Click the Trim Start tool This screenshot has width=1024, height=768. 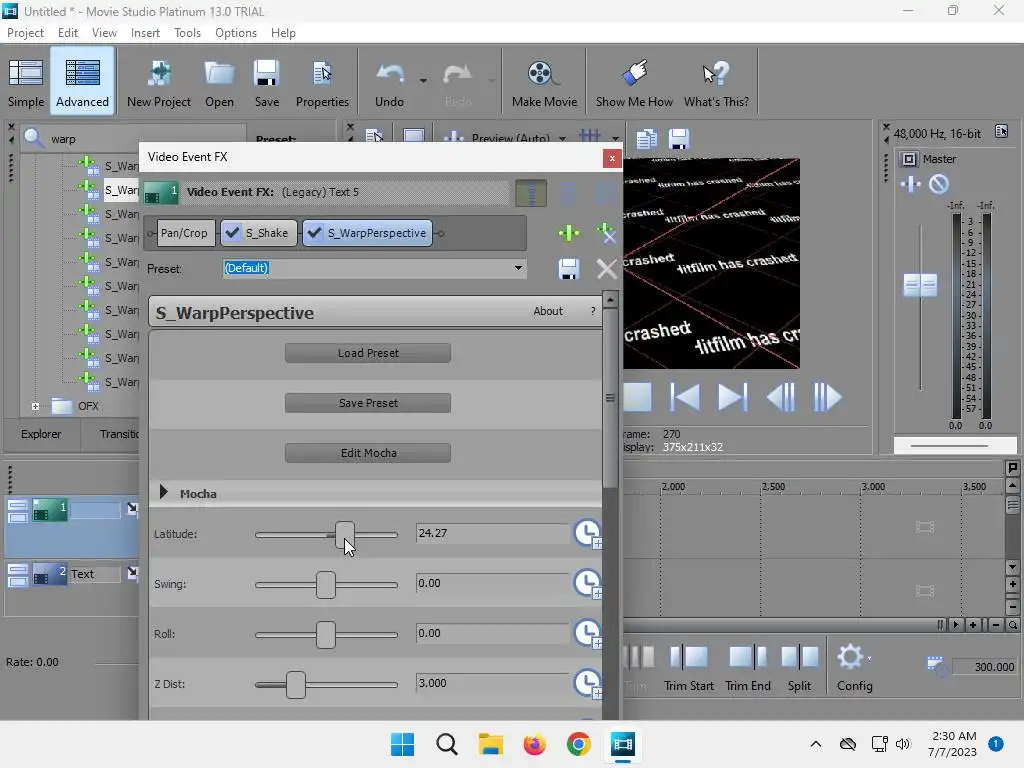pyautogui.click(x=688, y=668)
